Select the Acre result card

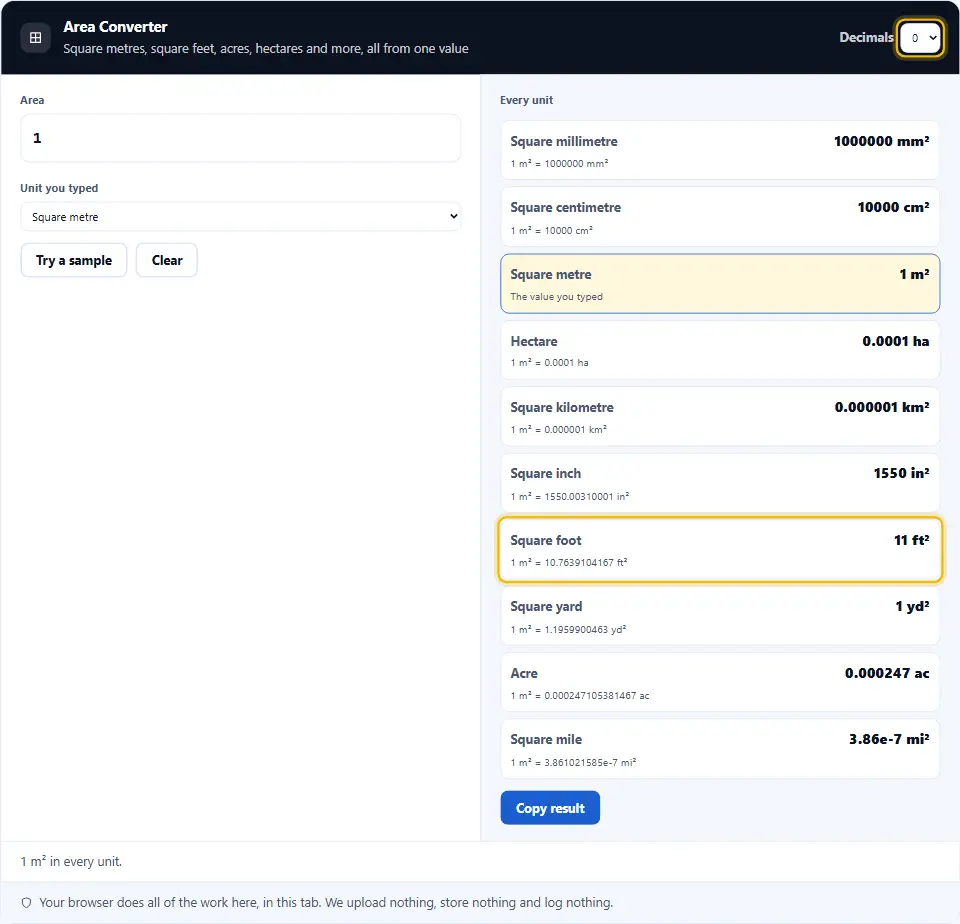720,683
